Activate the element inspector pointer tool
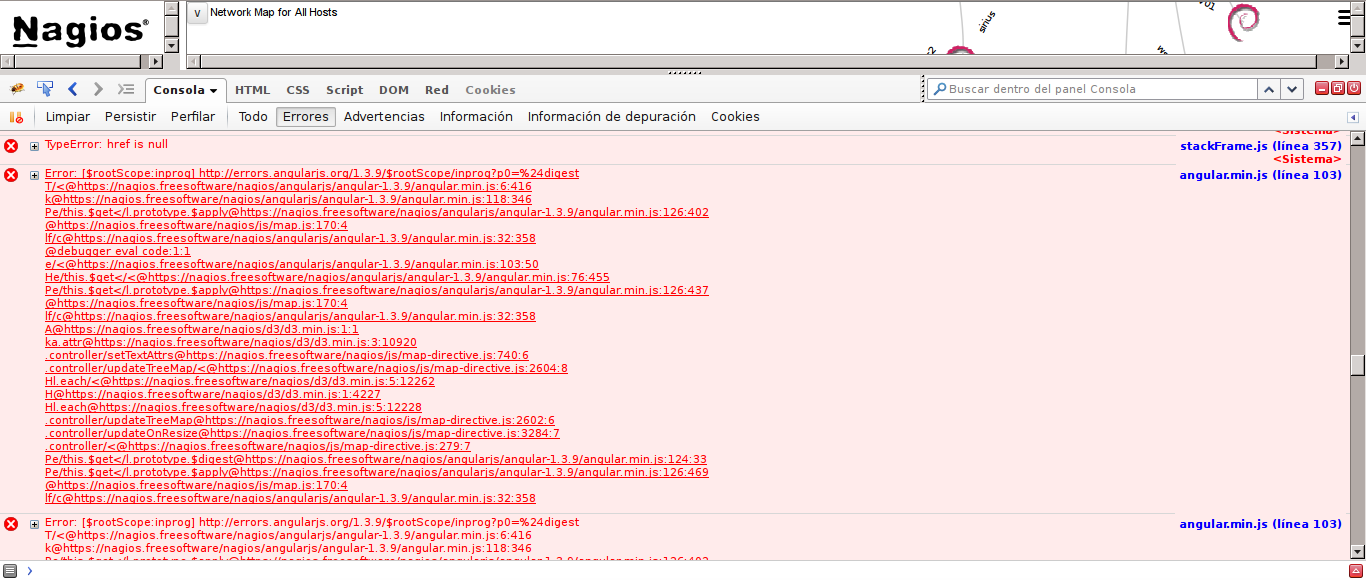The width and height of the screenshot is (1366, 580). pyautogui.click(x=45, y=89)
